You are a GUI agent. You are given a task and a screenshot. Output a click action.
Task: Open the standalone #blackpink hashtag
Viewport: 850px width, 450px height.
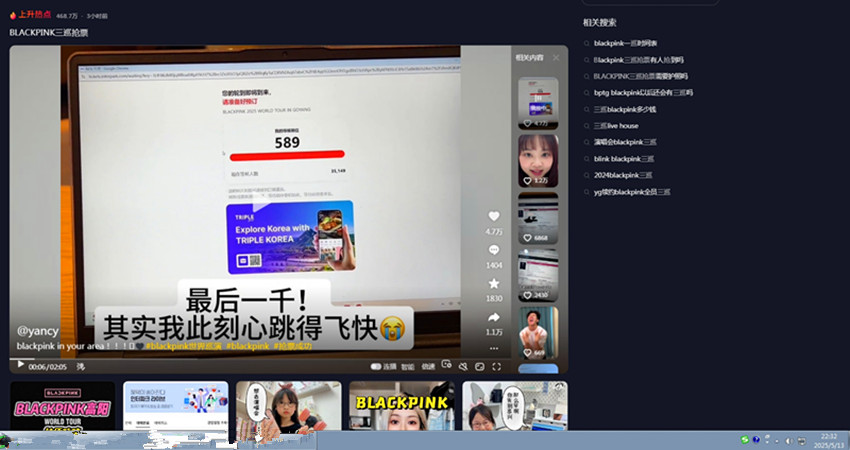(248, 346)
